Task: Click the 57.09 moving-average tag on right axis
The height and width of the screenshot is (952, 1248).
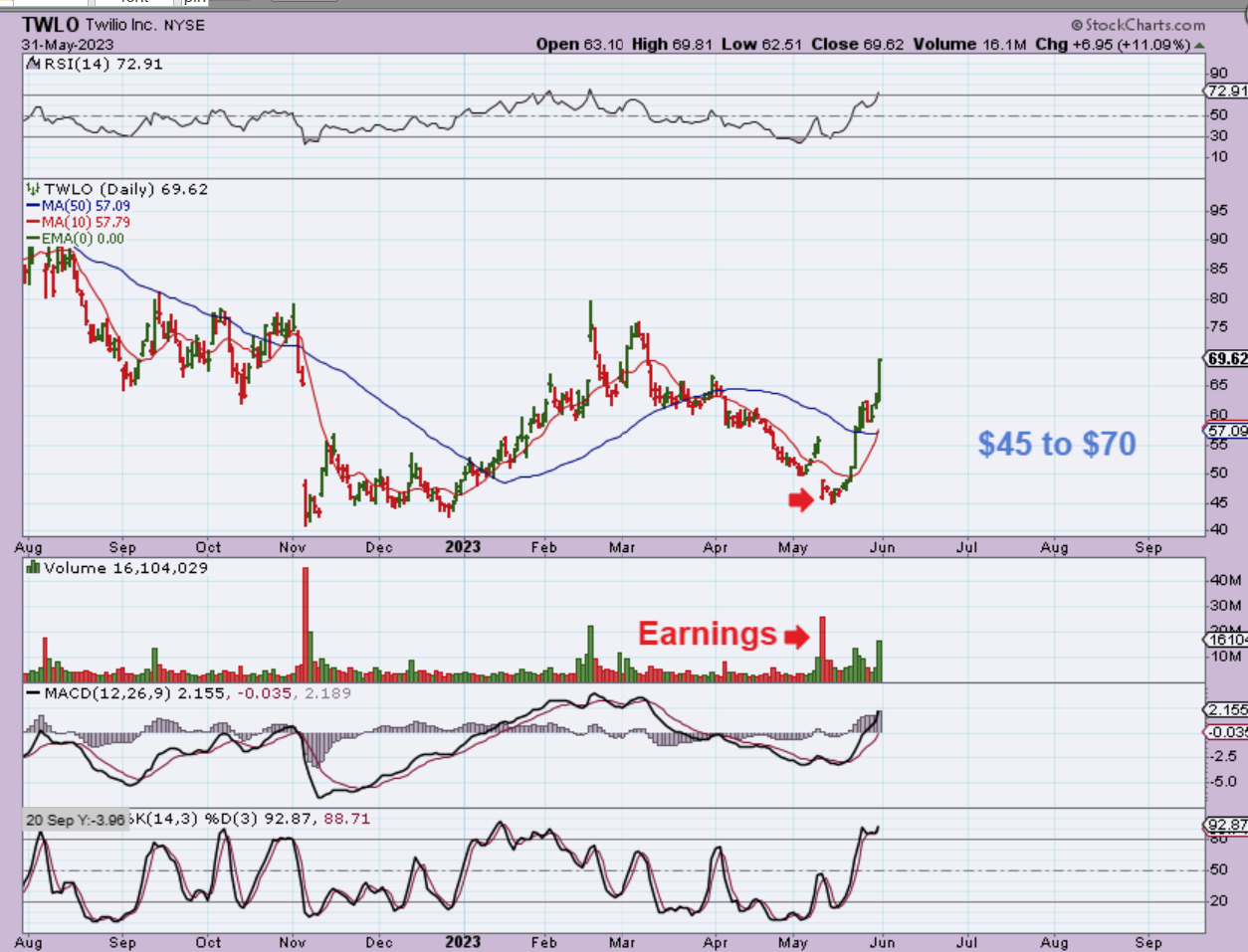Action: click(x=1226, y=431)
